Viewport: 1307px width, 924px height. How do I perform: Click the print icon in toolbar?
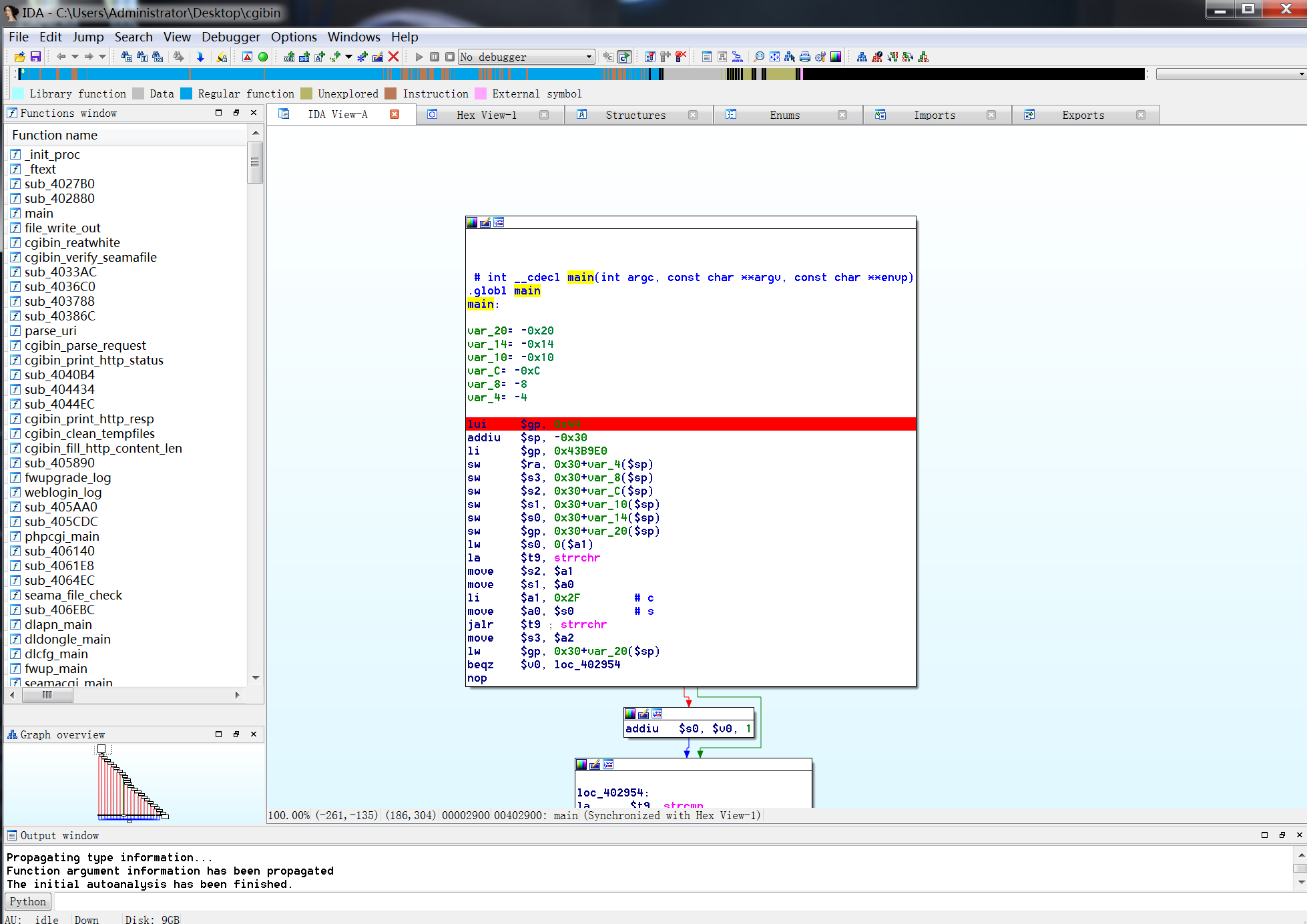pos(805,57)
